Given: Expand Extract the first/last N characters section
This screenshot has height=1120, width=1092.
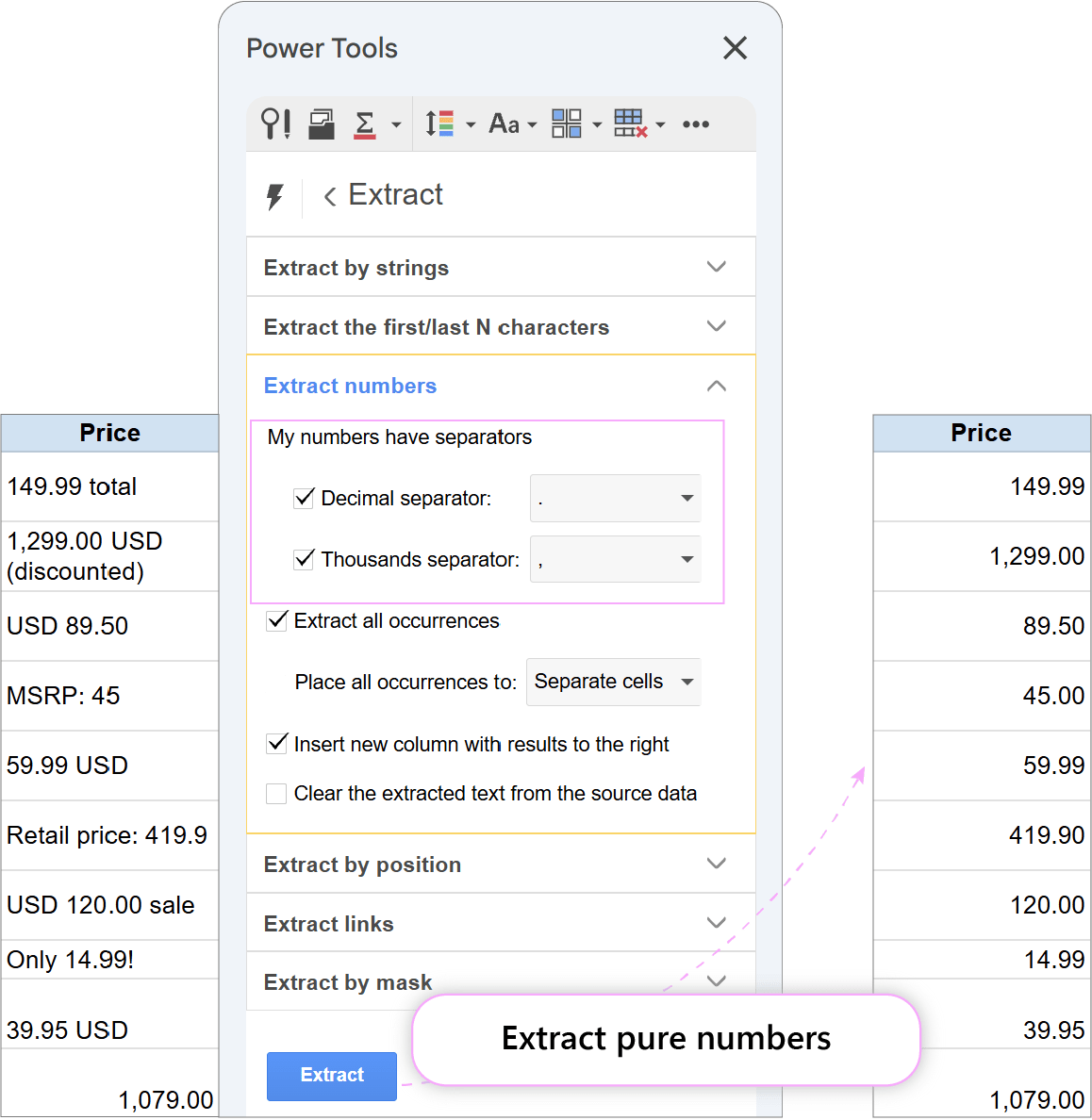Looking at the screenshot, I should (501, 326).
